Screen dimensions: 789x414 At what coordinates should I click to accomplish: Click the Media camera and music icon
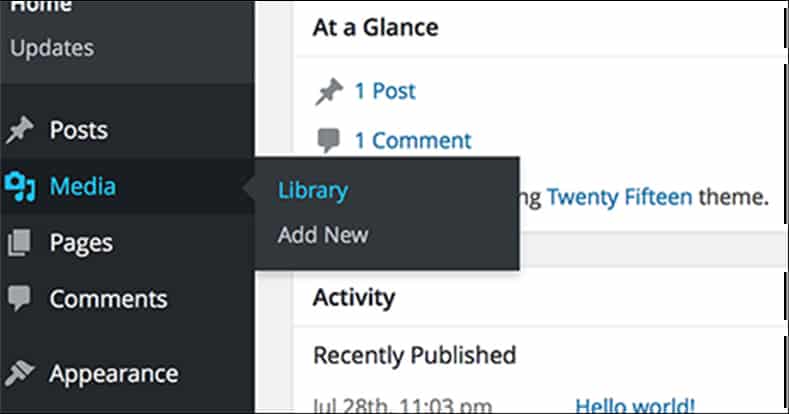point(20,186)
